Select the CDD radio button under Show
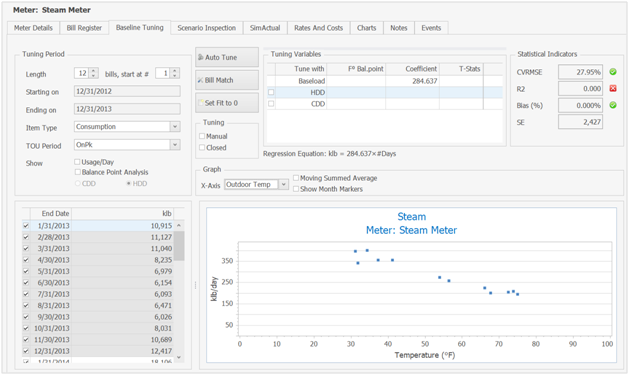This screenshot has width=630, height=375. [x=78, y=183]
